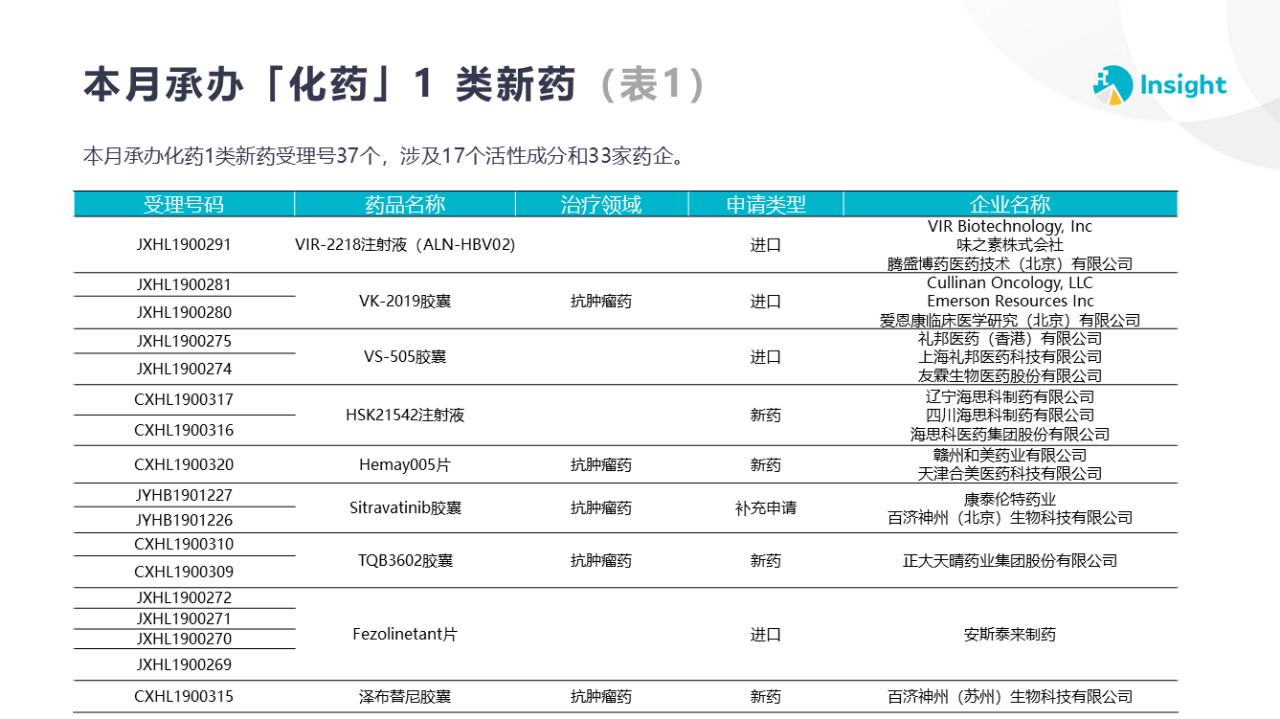Click company 礼邦医药（香港）有限公司
This screenshot has width=1280, height=719.
pos(1010,339)
